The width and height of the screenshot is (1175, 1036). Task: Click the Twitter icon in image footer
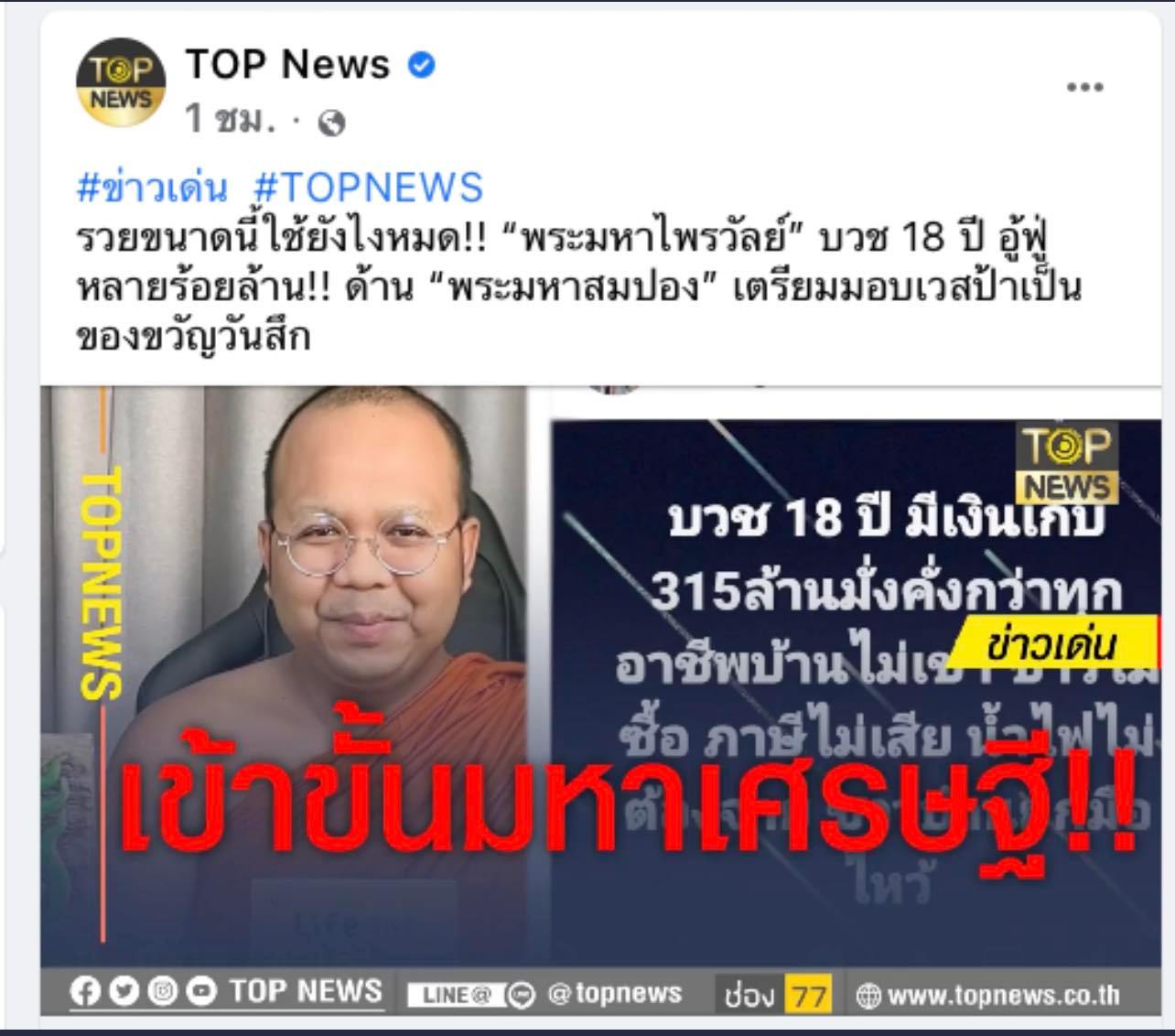[124, 992]
